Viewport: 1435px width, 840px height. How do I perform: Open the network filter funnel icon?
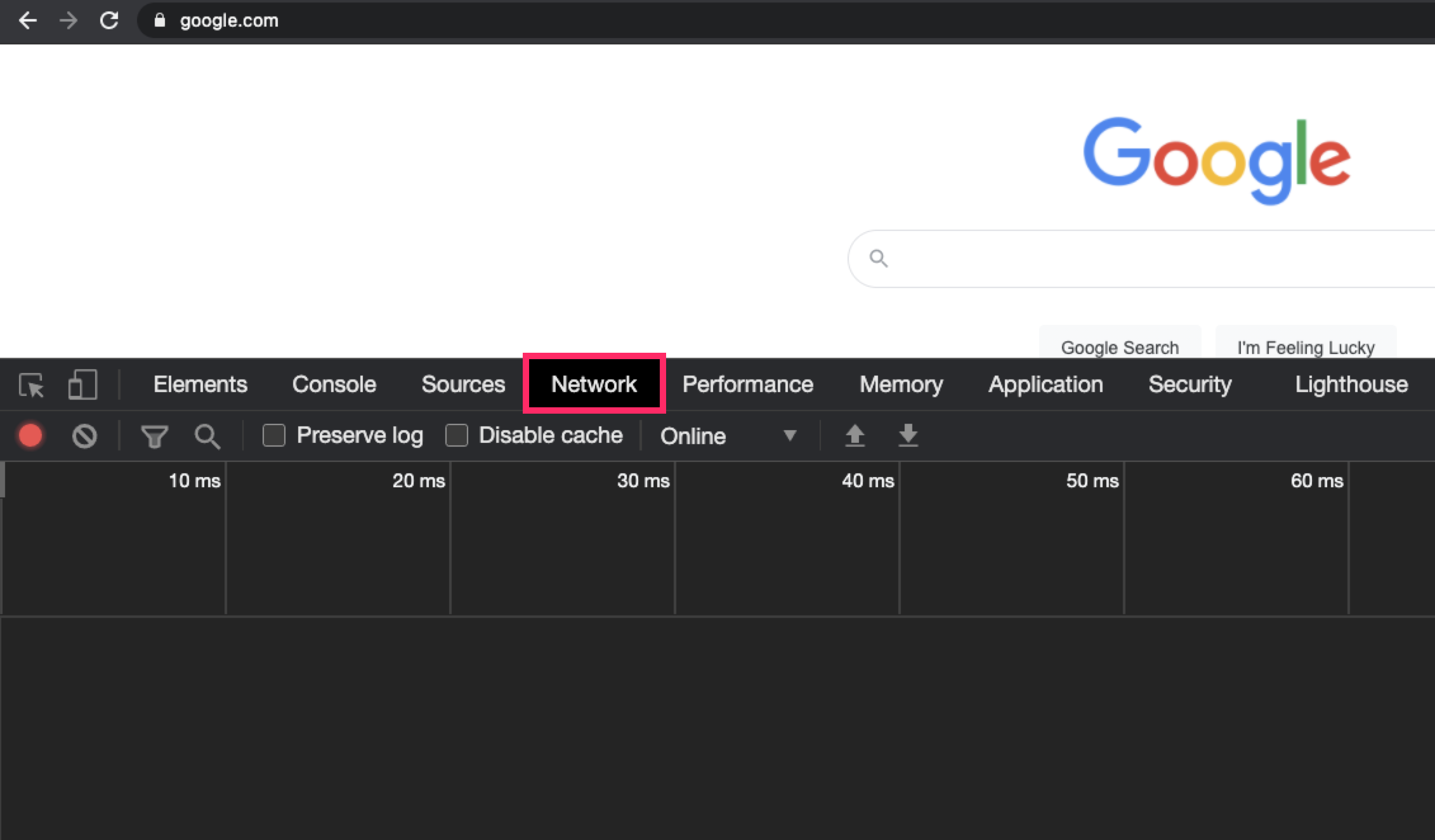coord(154,436)
